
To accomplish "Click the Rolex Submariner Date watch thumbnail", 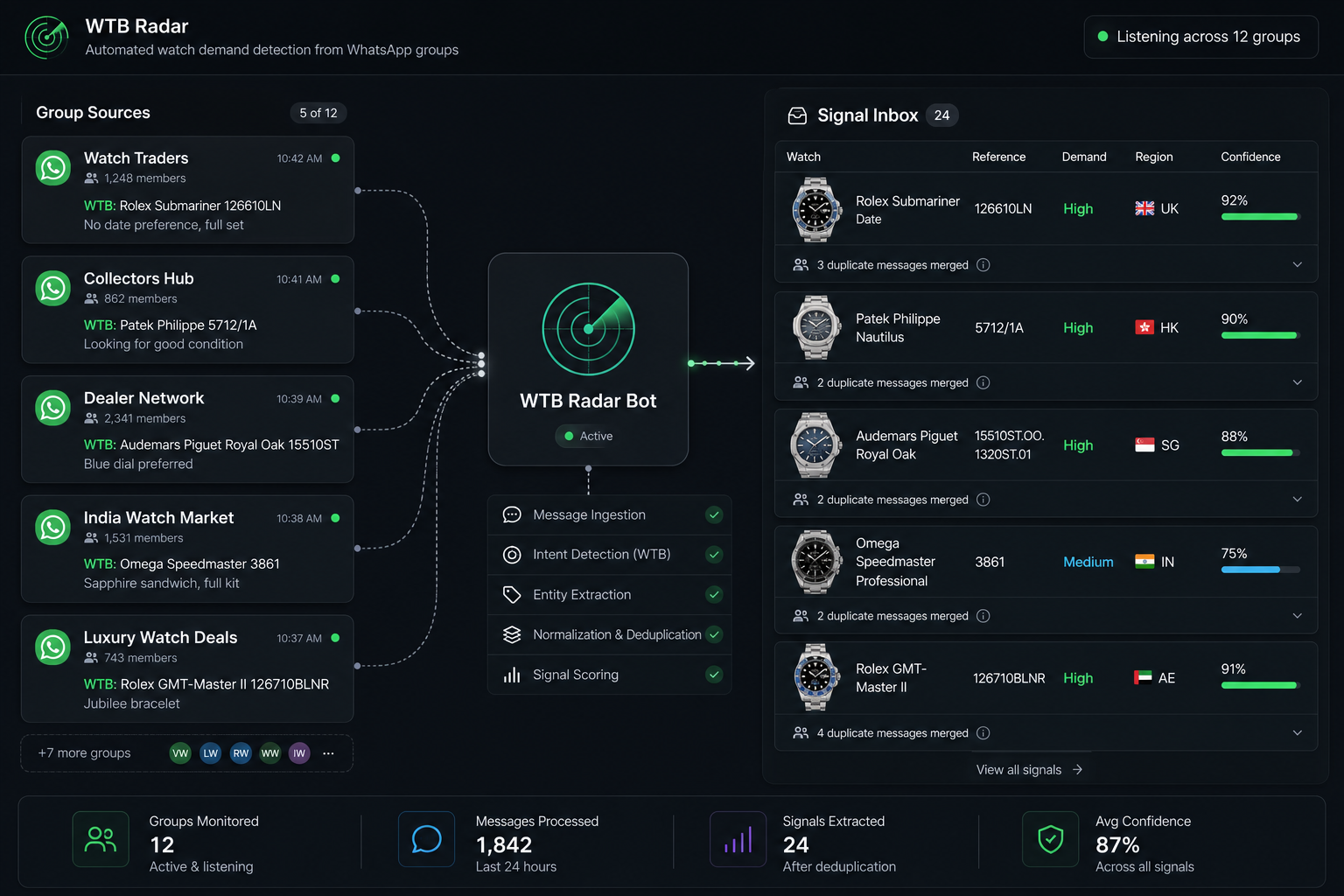I will tap(815, 209).
